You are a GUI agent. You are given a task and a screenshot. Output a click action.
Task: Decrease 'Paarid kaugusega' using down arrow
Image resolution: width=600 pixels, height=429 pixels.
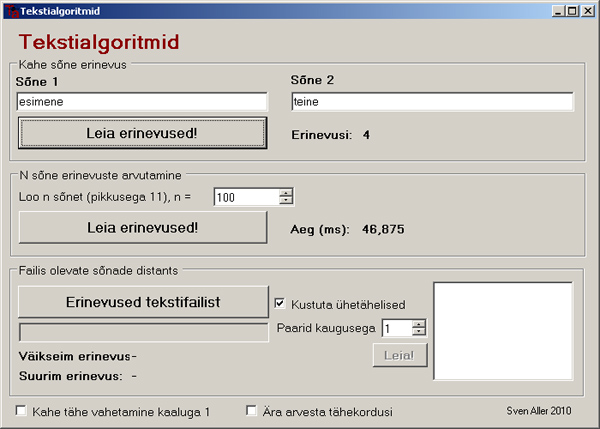pyautogui.click(x=418, y=332)
